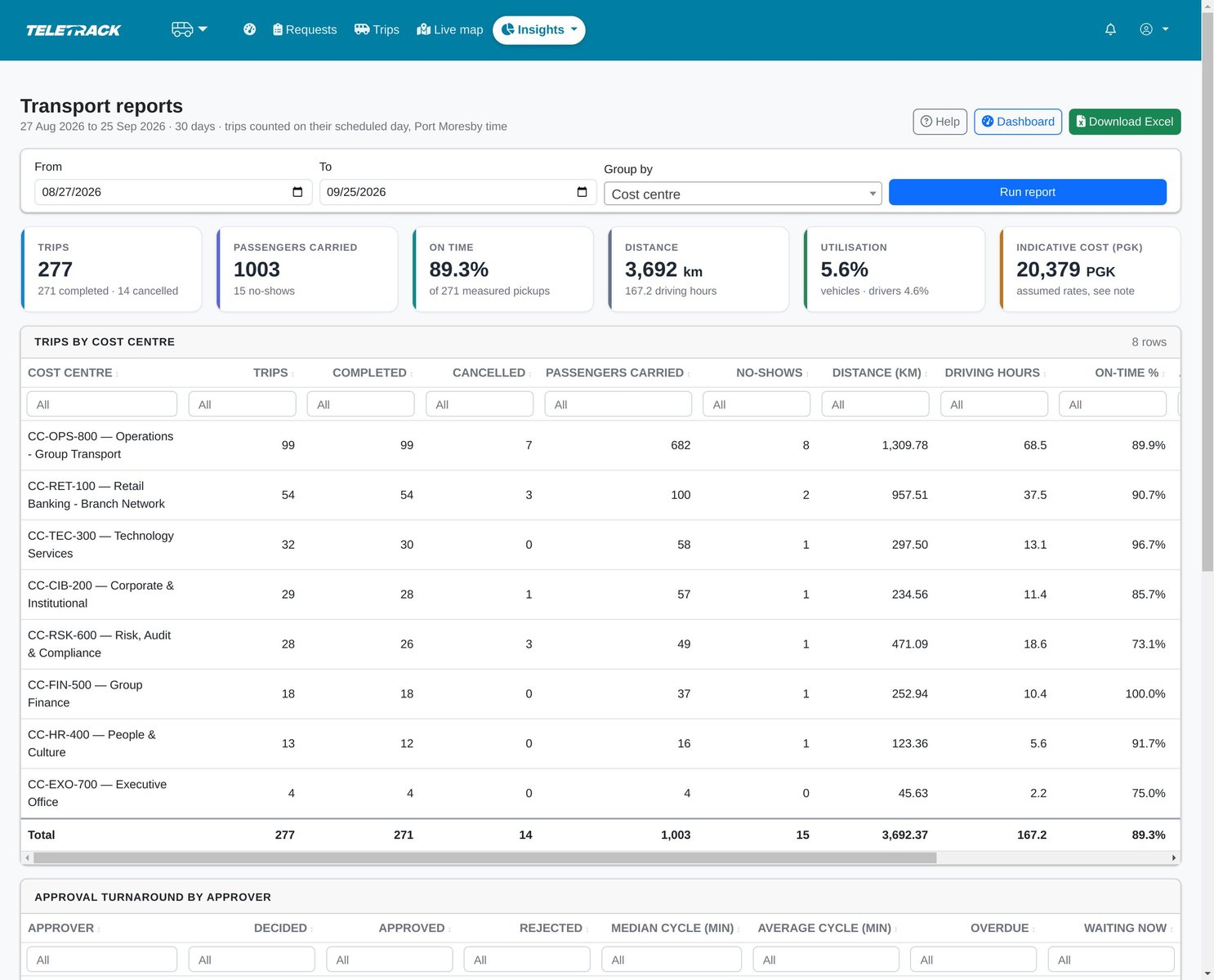Click the table scrollbar left arrow
Screen dimensions: 1214x980
point(27,858)
